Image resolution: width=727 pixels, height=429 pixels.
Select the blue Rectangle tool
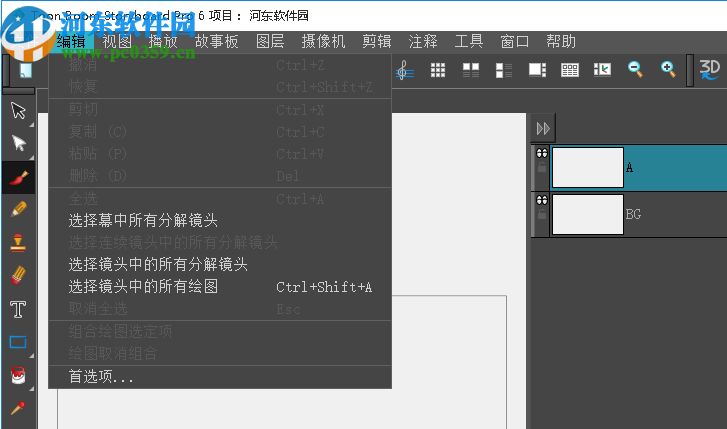[18, 342]
